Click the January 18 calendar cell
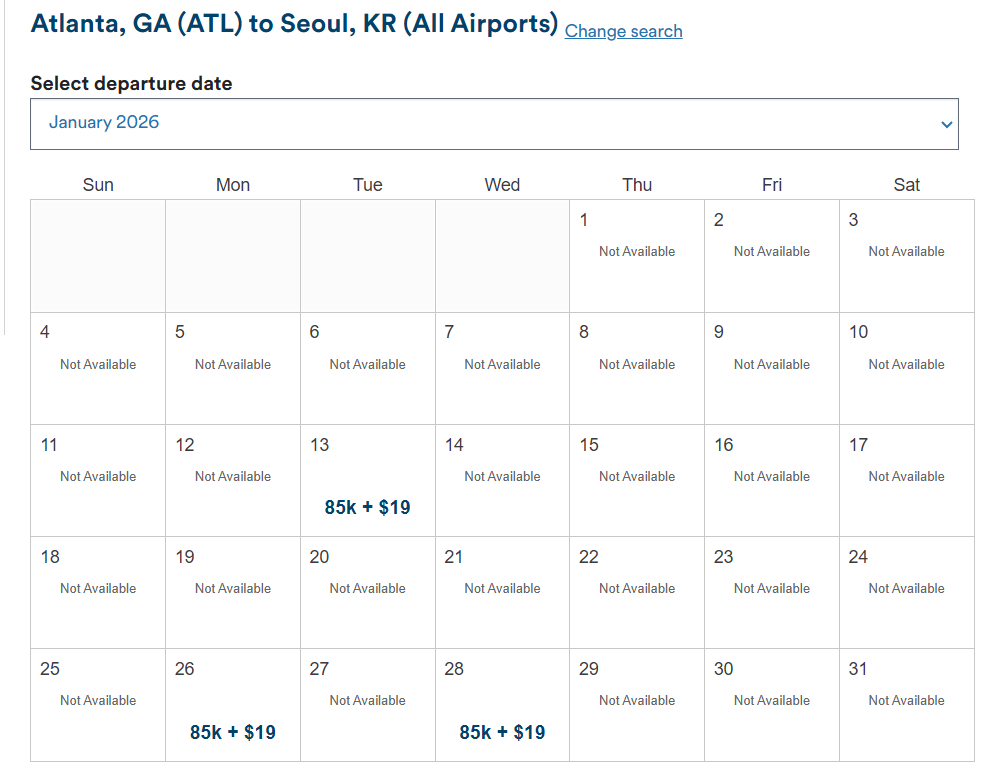The width and height of the screenshot is (1000, 781). [x=98, y=593]
